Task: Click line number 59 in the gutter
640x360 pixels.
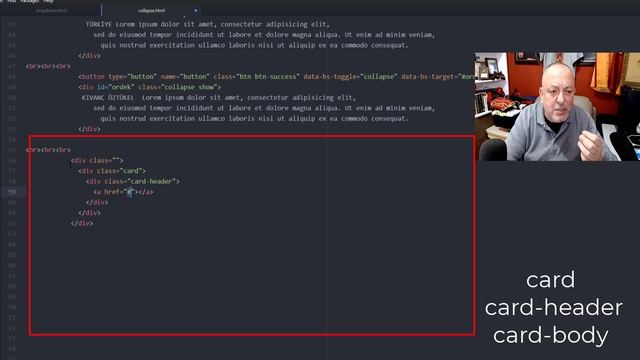Action: (x=12, y=192)
